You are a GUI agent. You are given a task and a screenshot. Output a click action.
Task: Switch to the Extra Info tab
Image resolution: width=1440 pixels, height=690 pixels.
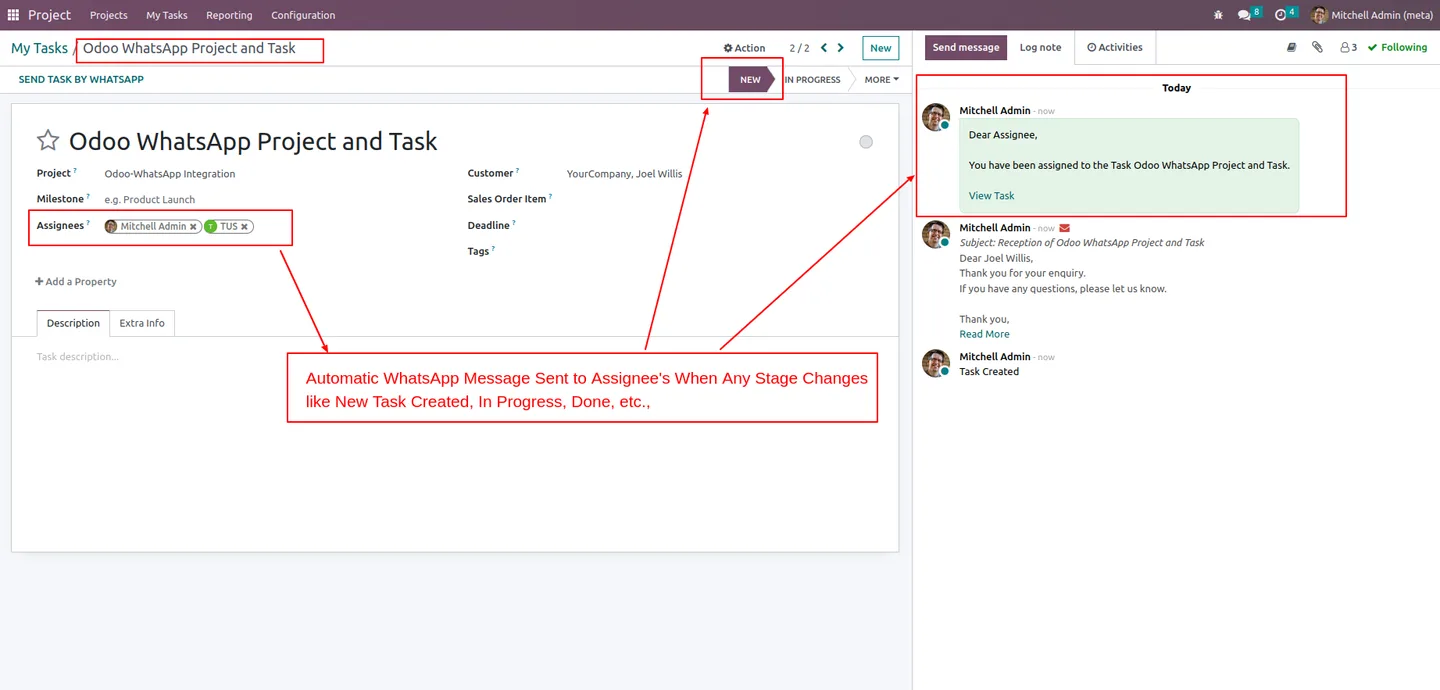click(x=142, y=323)
